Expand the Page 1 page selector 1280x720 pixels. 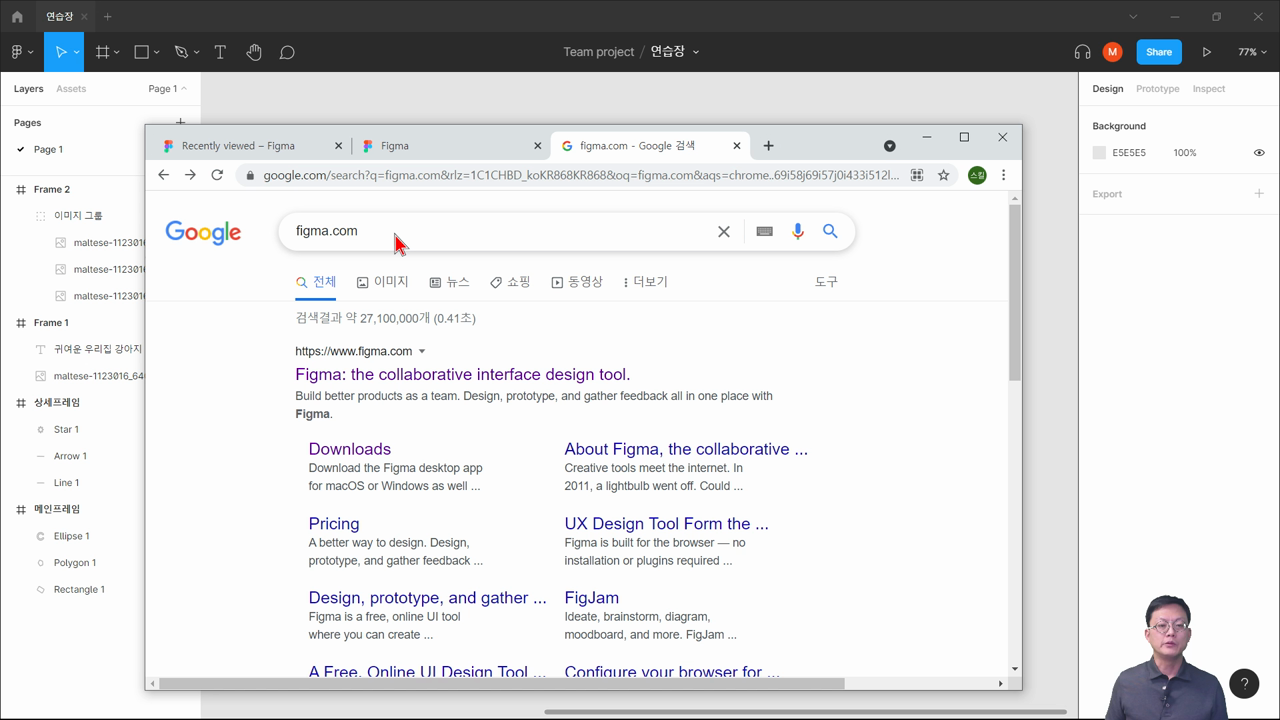click(x=167, y=89)
